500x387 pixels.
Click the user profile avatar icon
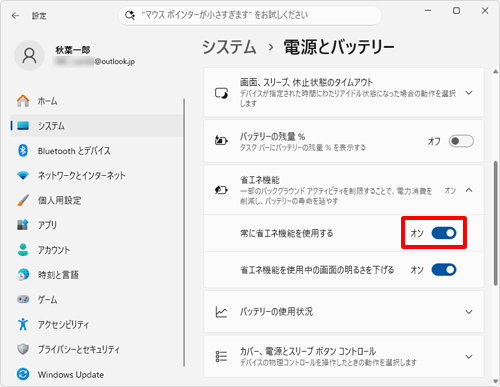[x=29, y=56]
